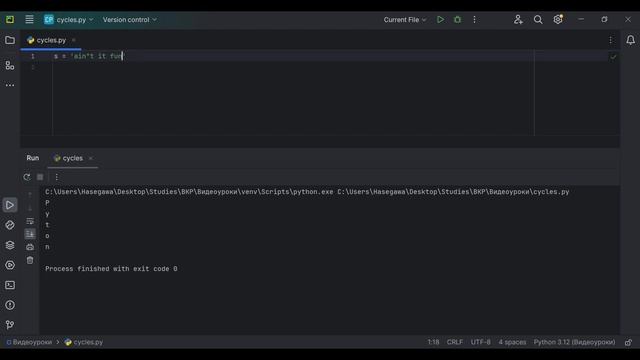640x360 pixels.
Task: Change CRLF line separator
Action: tap(454, 342)
